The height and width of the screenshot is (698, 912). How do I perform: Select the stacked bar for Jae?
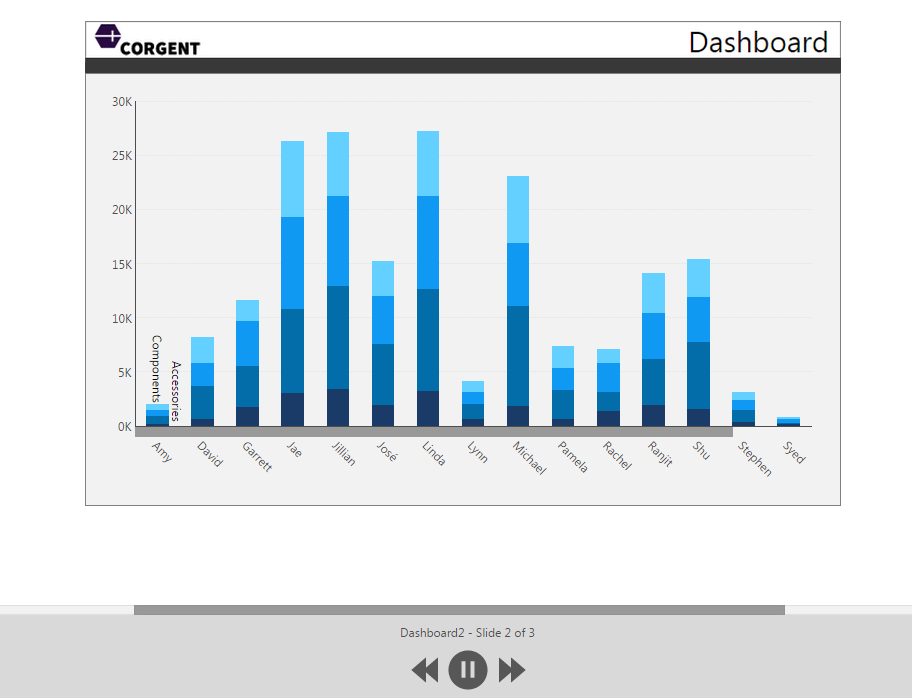click(x=293, y=284)
